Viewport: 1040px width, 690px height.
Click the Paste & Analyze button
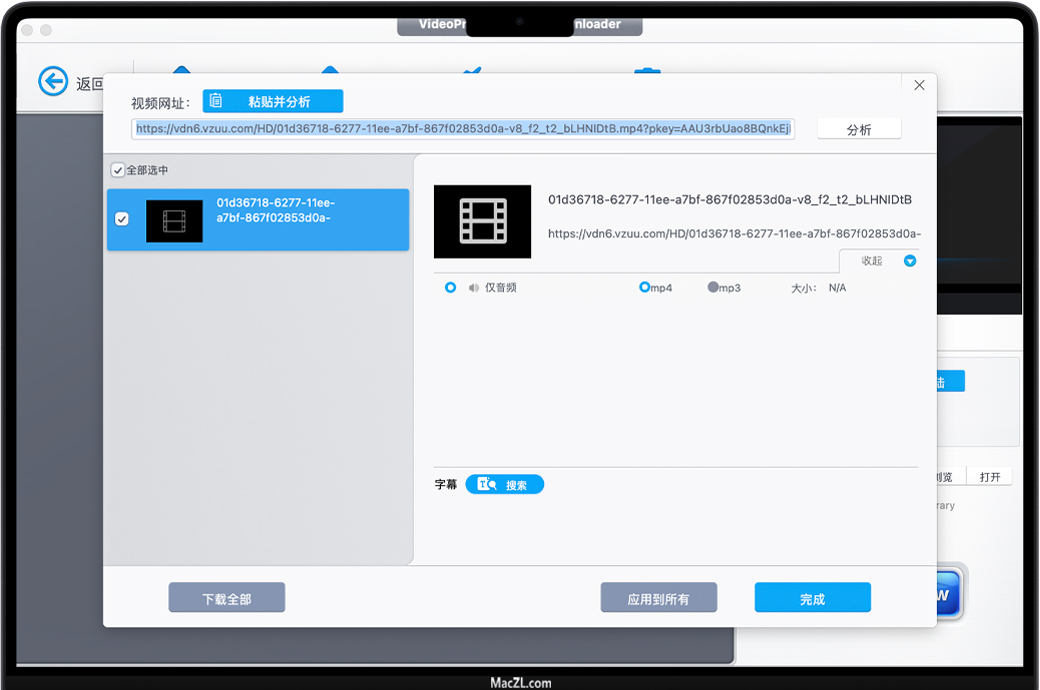273,102
